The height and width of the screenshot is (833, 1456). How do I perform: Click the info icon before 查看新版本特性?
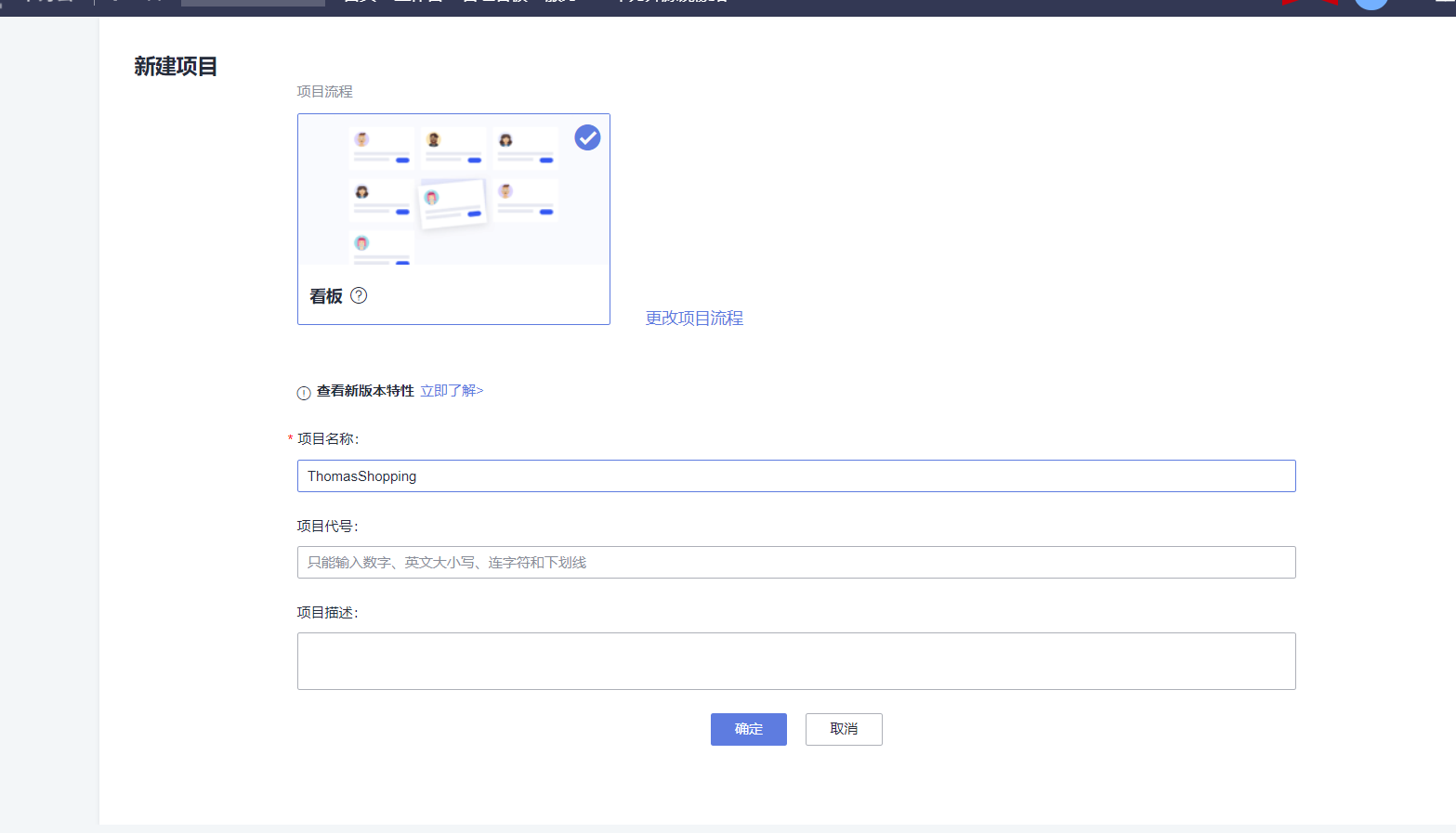click(x=304, y=393)
